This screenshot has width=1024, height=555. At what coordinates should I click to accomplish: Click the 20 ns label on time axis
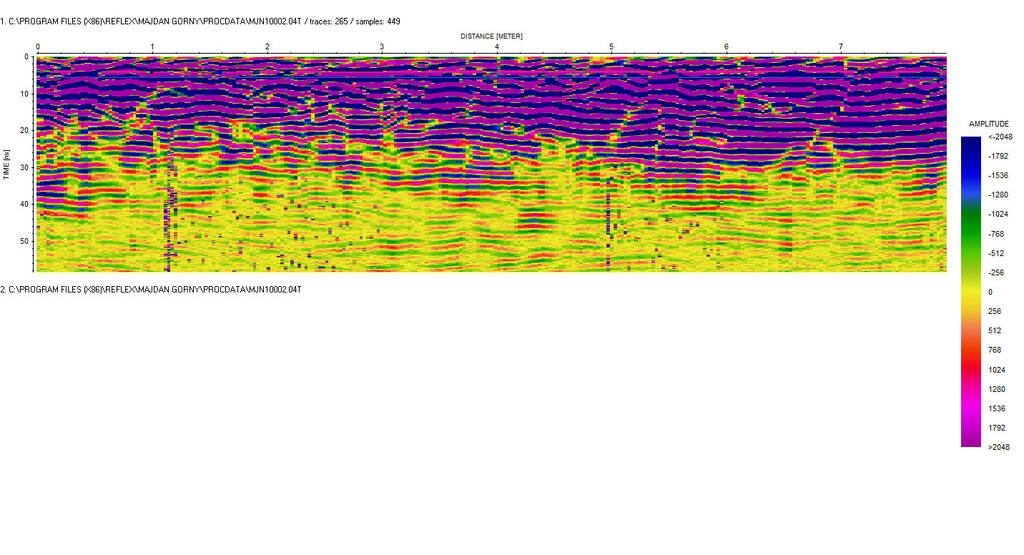point(24,130)
